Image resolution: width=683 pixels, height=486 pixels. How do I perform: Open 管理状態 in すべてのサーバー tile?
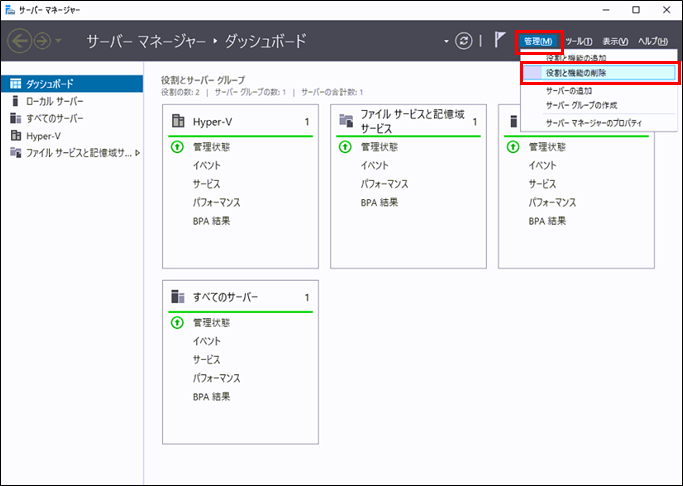(211, 323)
